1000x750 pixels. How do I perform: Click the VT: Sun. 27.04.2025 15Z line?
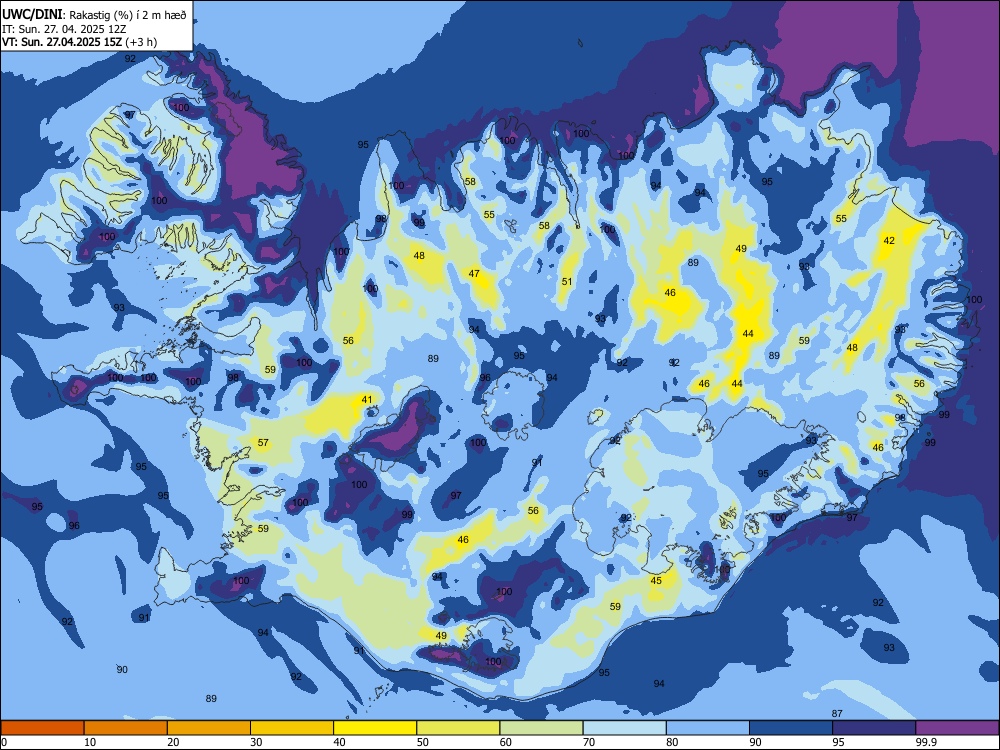[79, 42]
